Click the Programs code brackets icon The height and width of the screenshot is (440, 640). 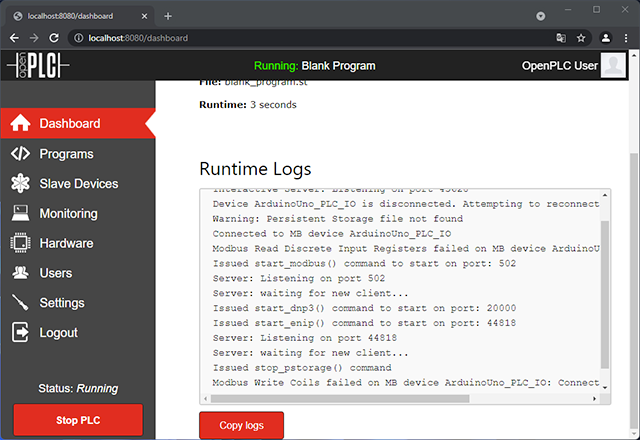[x=20, y=154]
